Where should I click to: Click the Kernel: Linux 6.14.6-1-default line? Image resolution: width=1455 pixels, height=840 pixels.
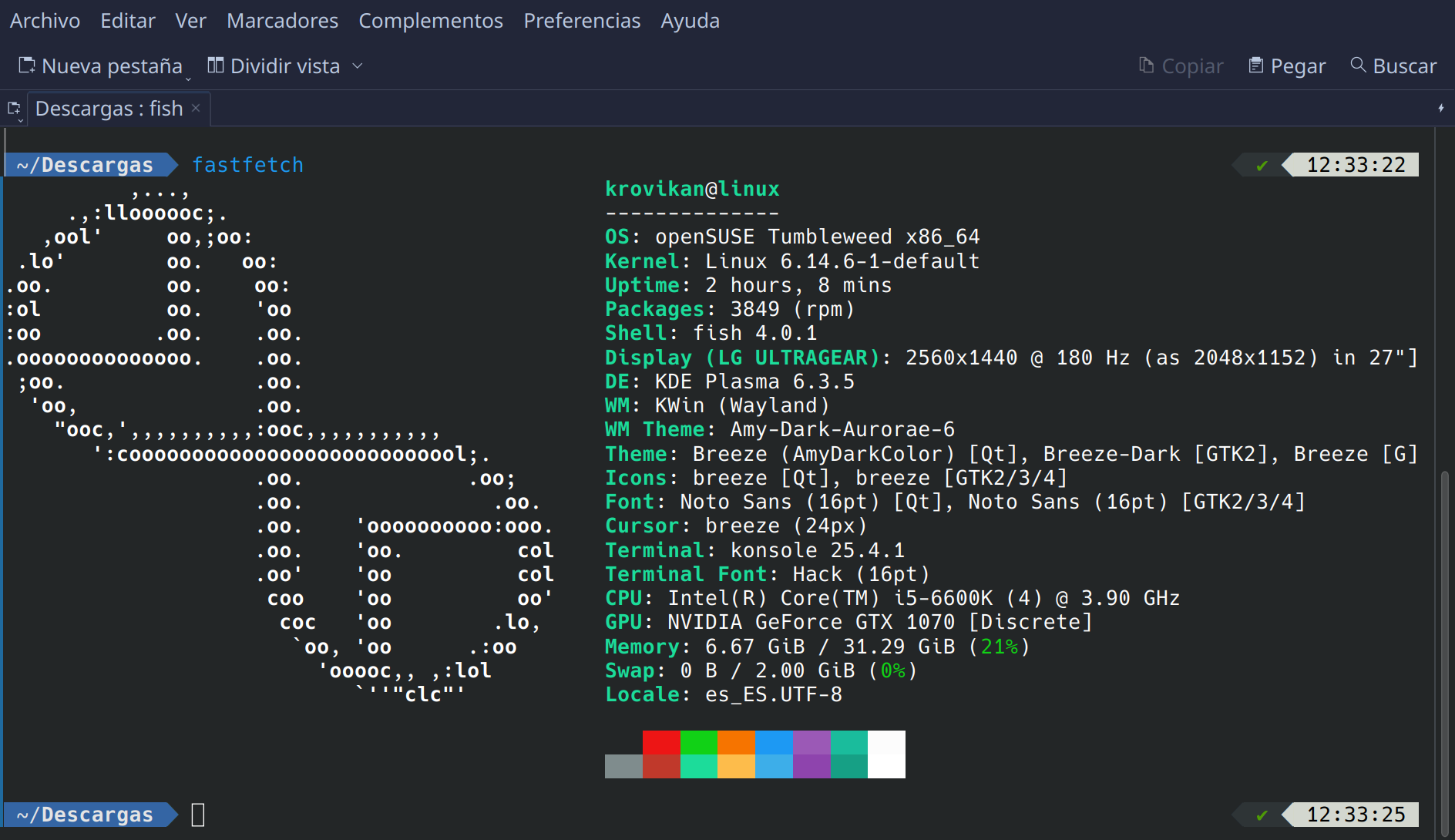(792, 261)
